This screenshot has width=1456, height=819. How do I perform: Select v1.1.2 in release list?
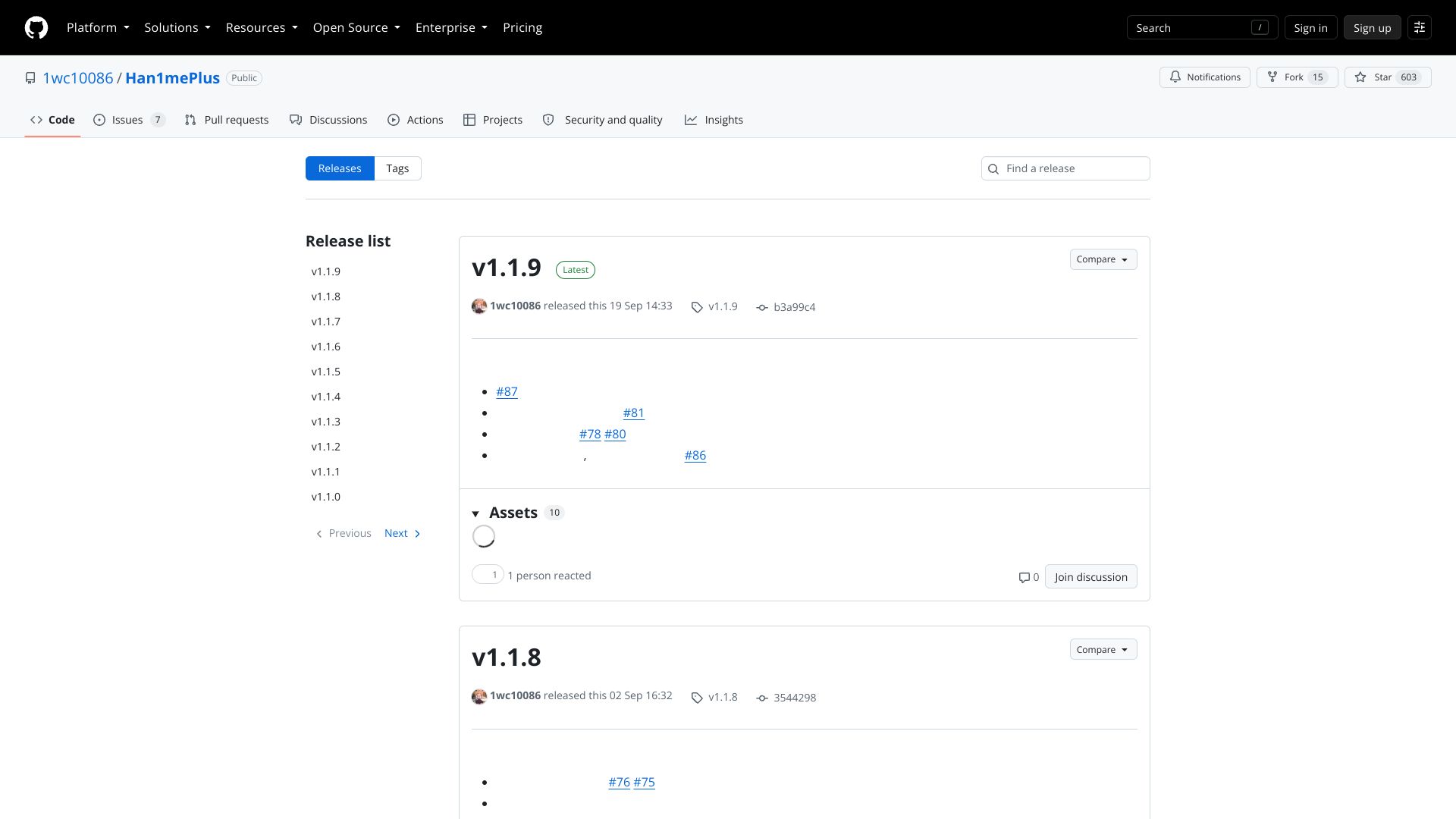[326, 447]
